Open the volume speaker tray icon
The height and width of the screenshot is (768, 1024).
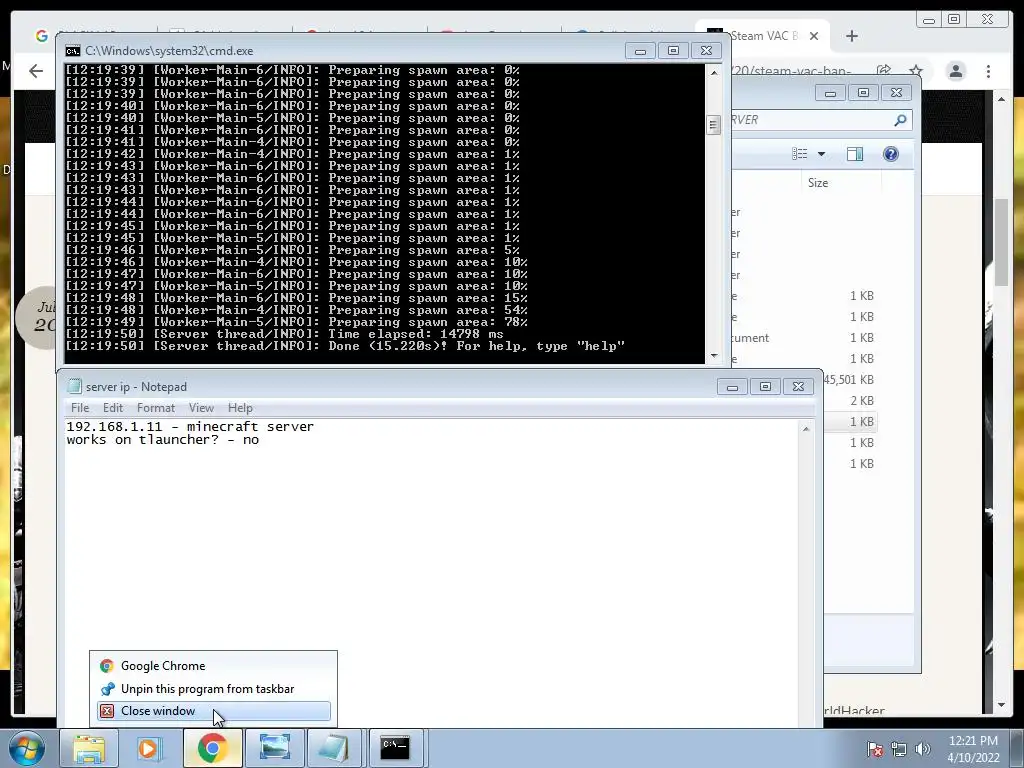pyautogui.click(x=923, y=749)
